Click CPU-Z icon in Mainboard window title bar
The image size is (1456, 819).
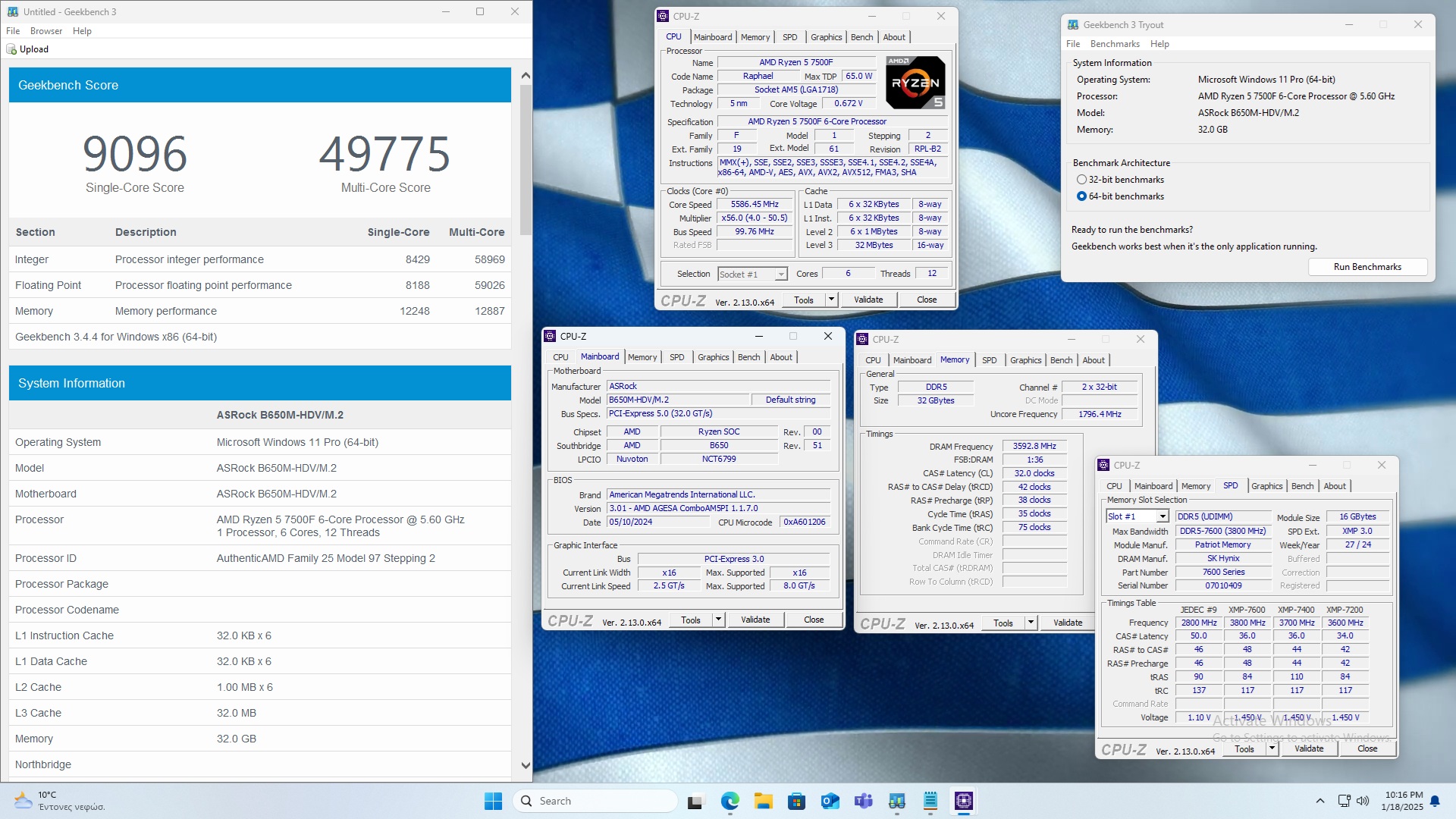point(551,336)
